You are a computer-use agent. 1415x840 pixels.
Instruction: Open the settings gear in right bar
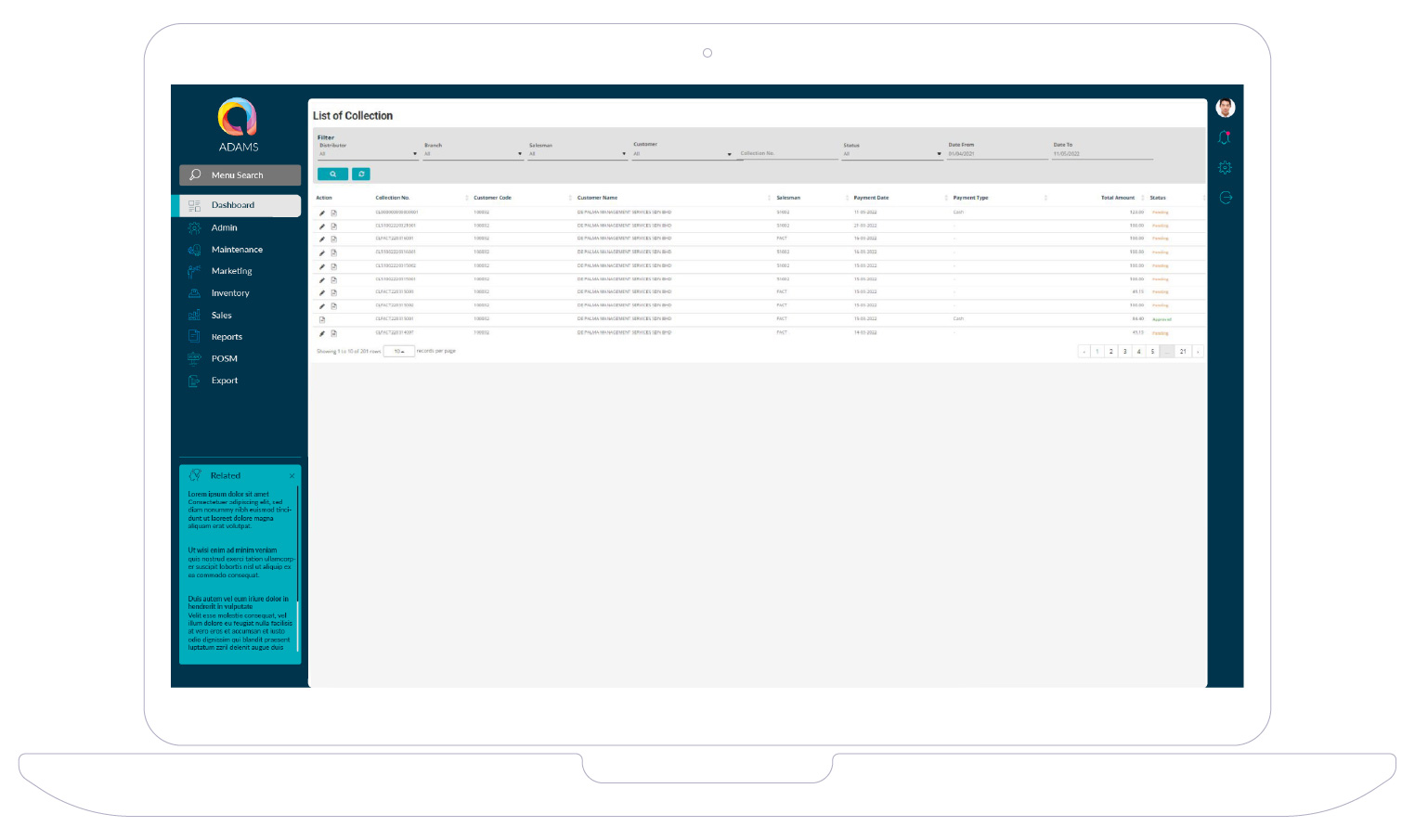tap(1225, 168)
